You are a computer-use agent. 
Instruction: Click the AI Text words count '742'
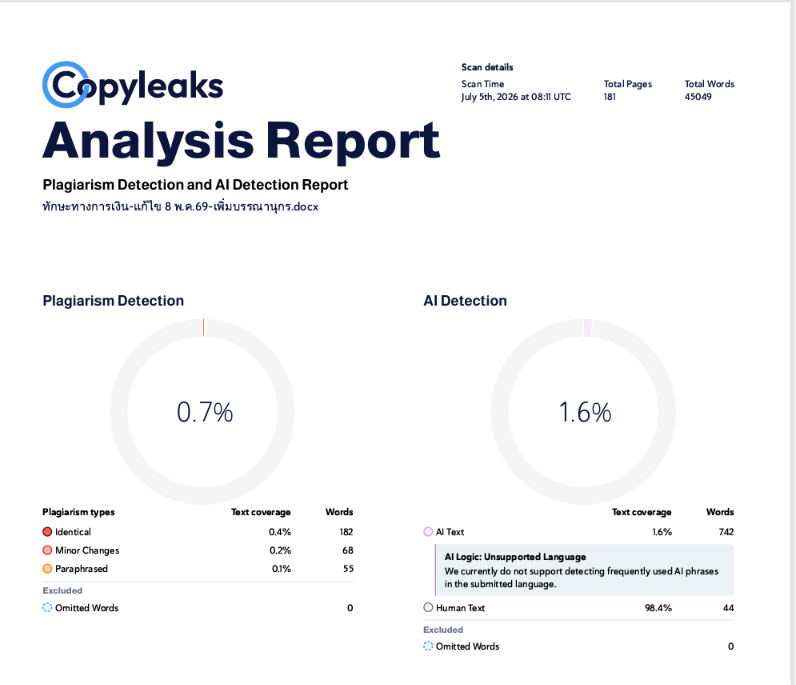726,532
